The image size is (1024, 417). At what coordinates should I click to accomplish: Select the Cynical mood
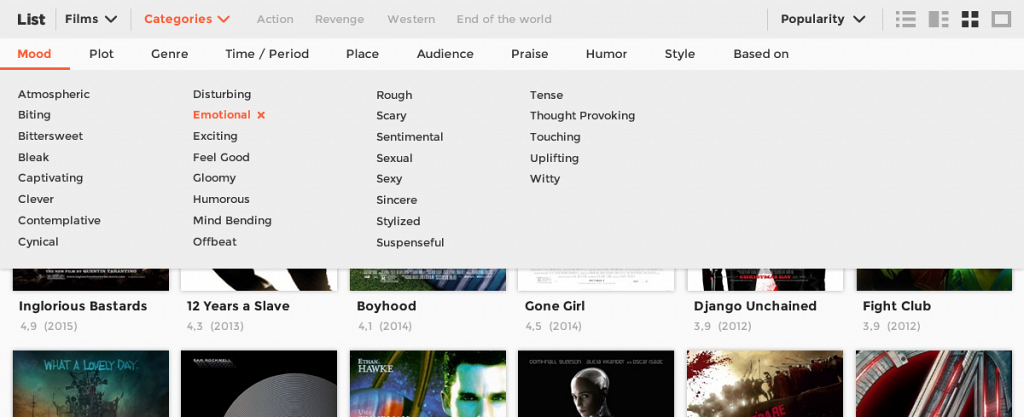38,242
